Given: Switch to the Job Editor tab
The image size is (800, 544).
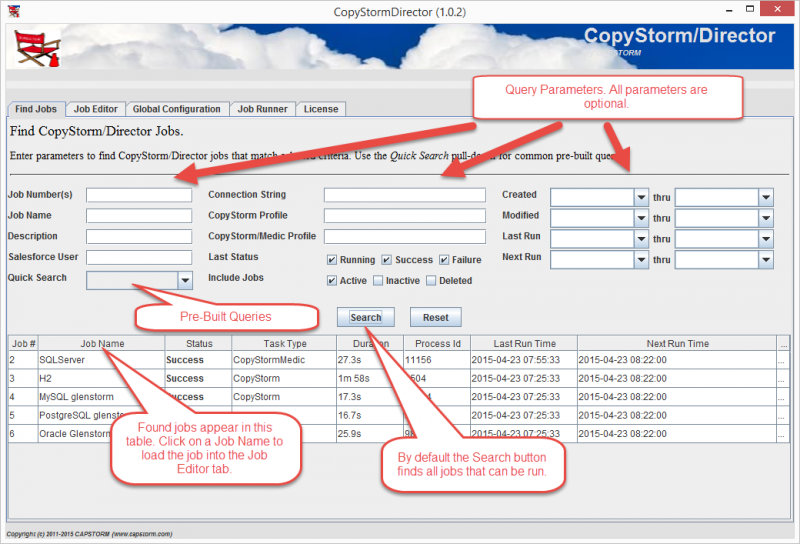Looking at the screenshot, I should coord(96,109).
